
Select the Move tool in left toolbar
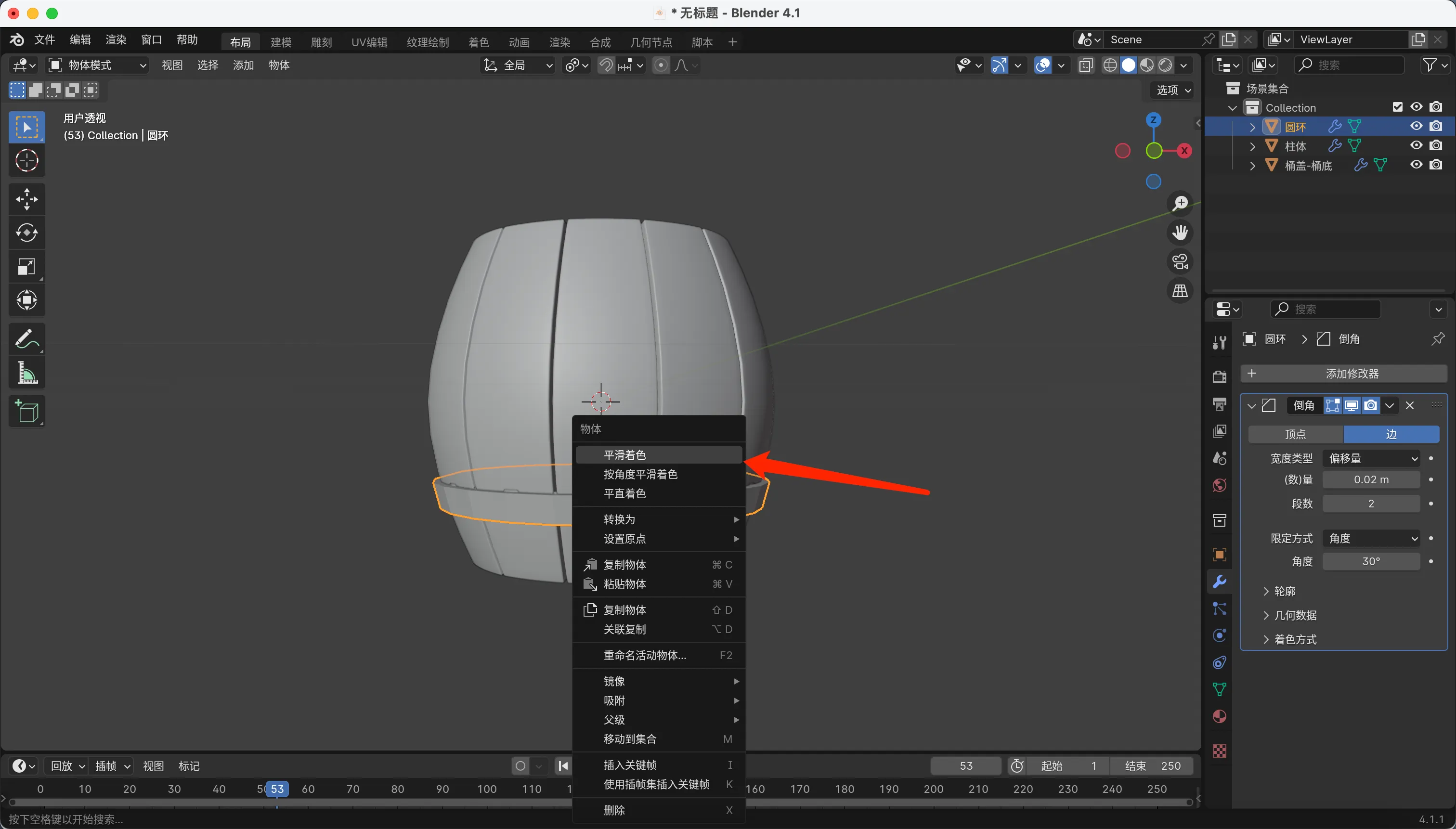27,199
